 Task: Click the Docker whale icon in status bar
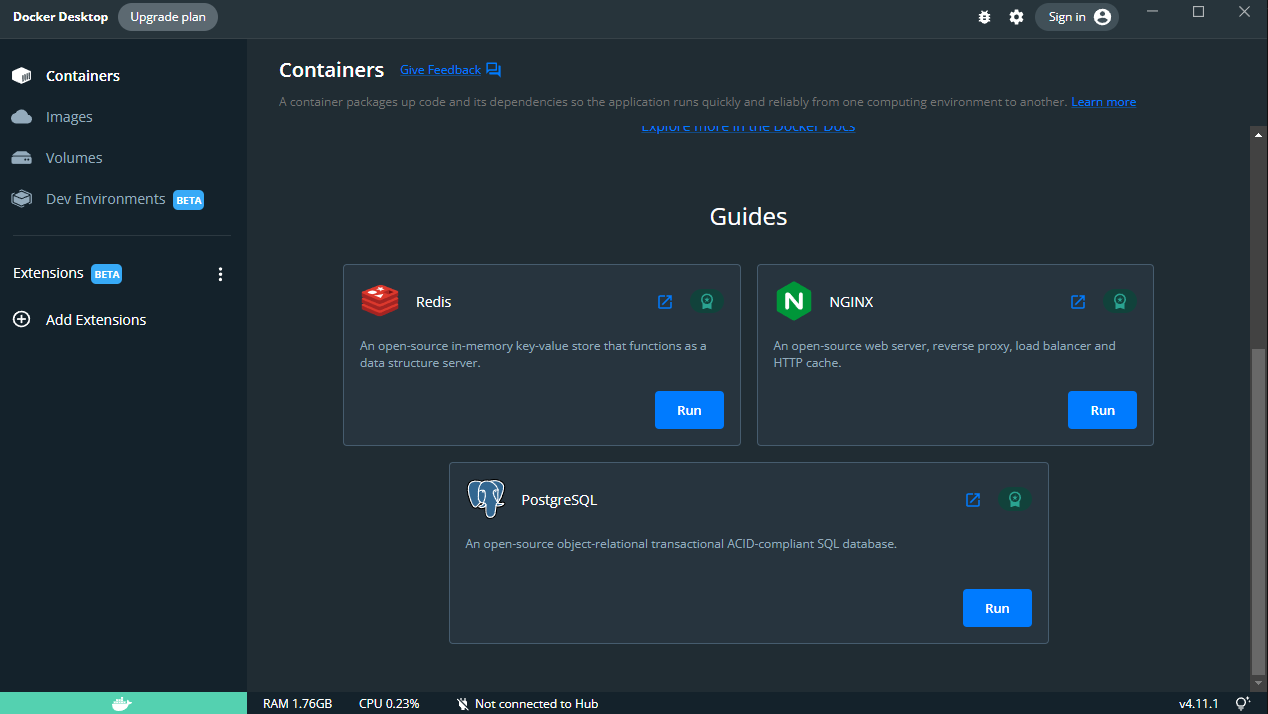click(x=122, y=704)
